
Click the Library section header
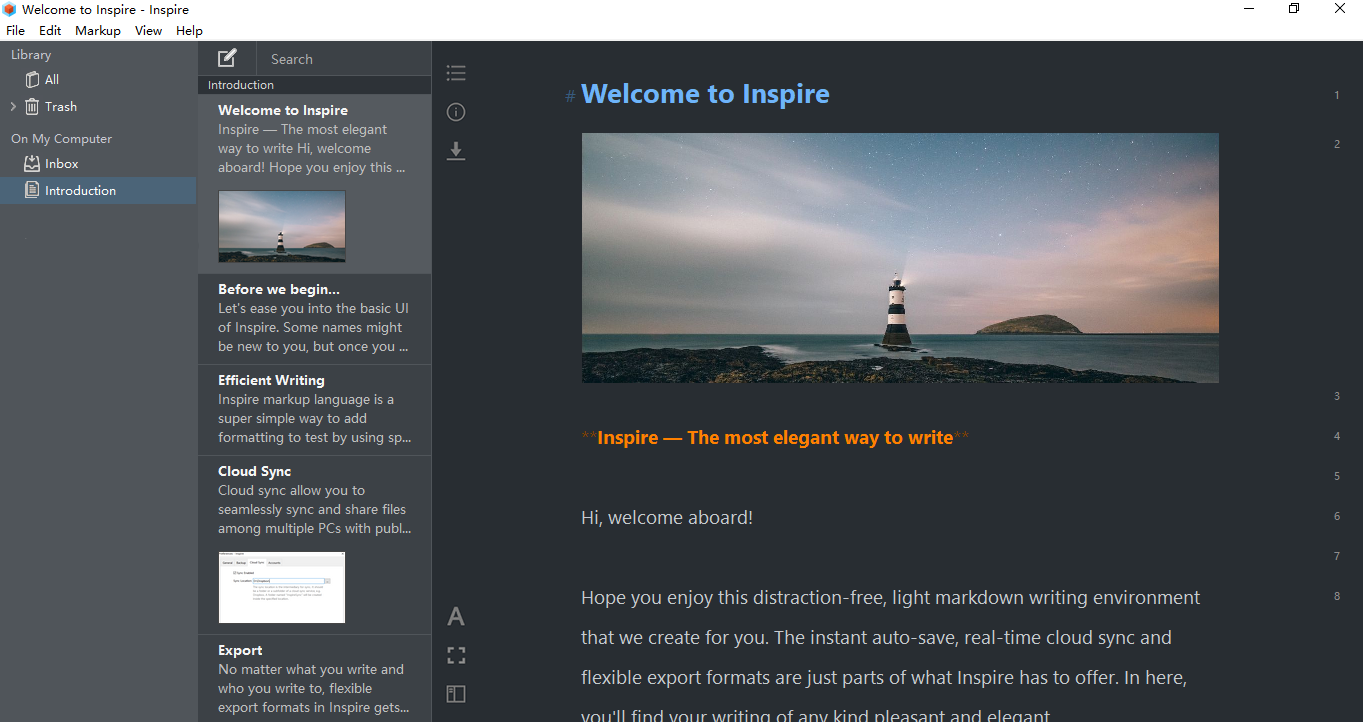tap(31, 55)
